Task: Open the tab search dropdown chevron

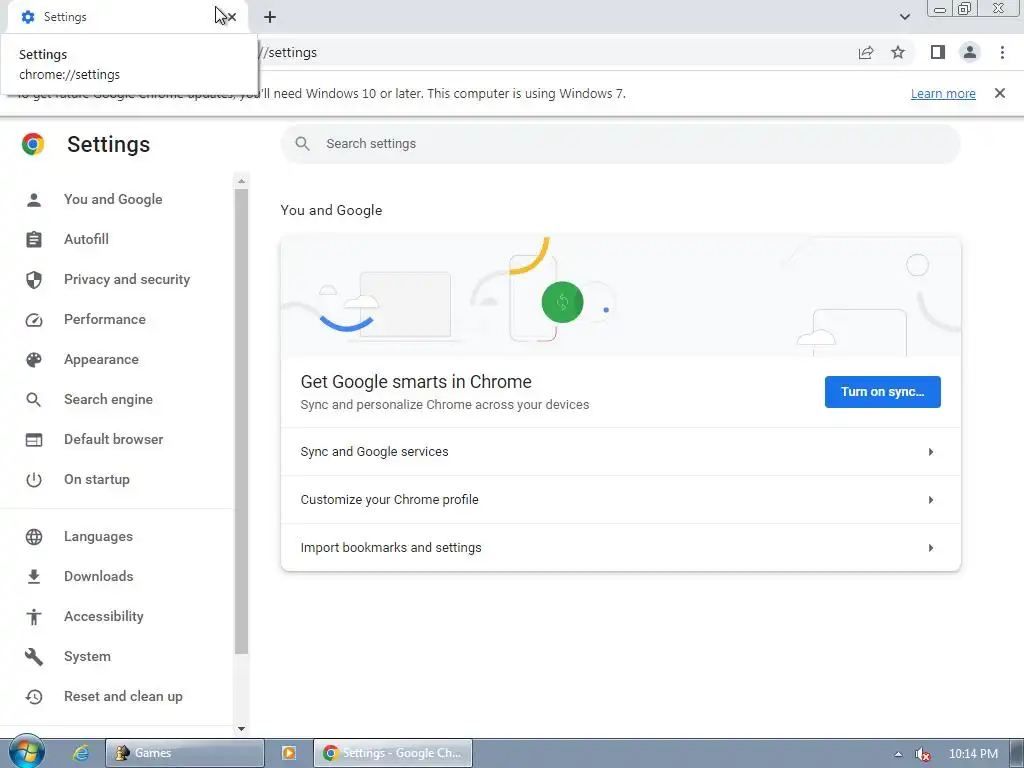Action: [904, 17]
